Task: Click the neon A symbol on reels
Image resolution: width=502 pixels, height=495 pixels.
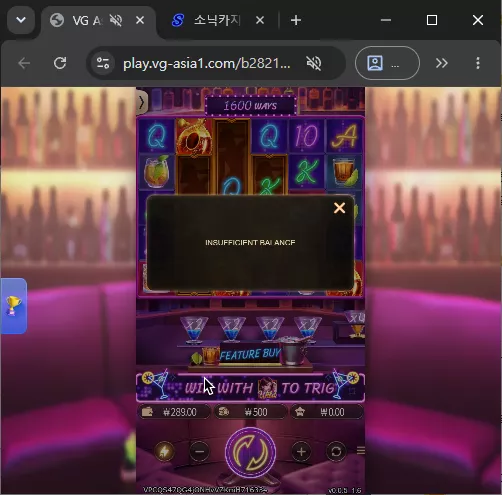Action: 344,136
